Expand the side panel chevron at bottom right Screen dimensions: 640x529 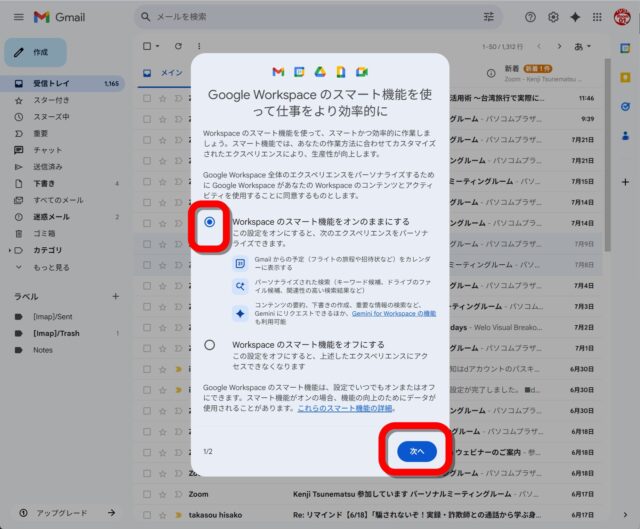[x=625, y=515]
